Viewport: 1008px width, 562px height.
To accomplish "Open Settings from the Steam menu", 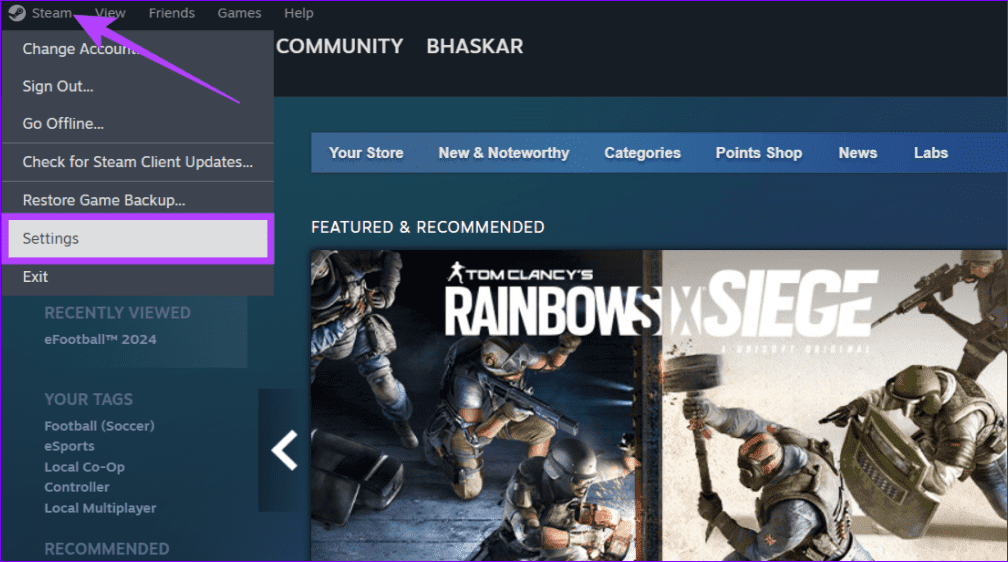I will pos(138,239).
